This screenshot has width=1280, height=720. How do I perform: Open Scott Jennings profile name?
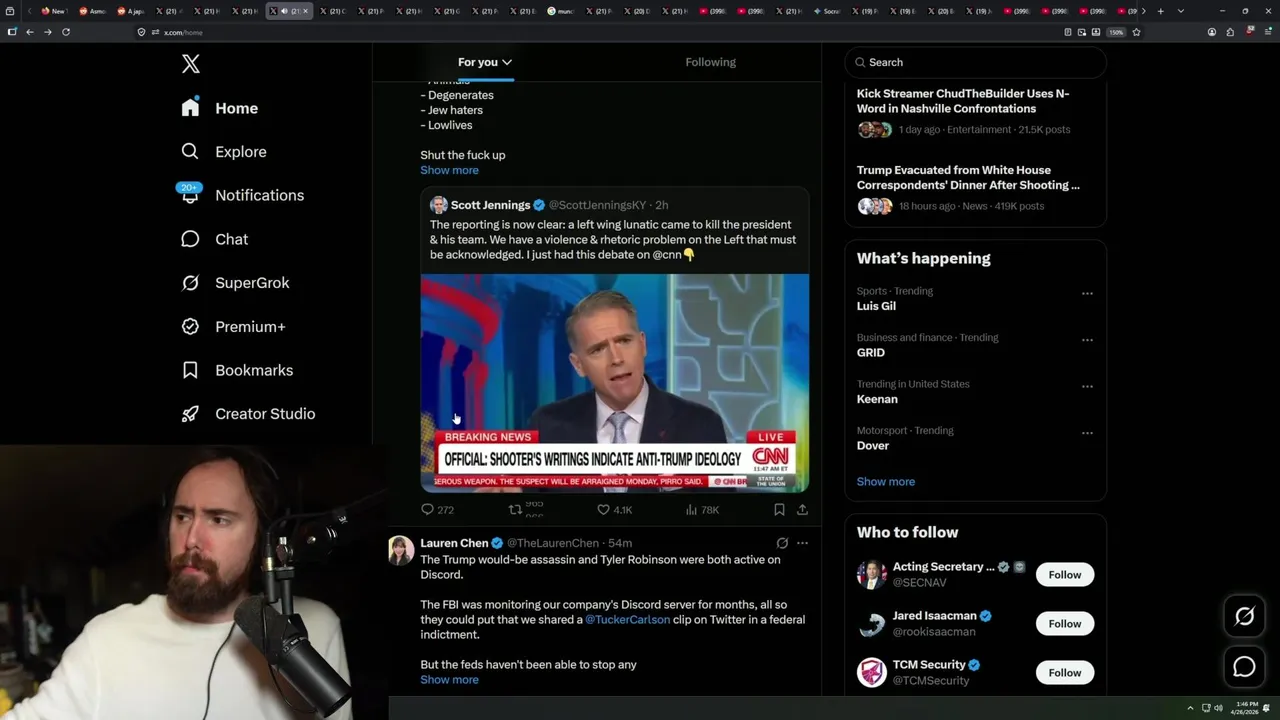[490, 205]
